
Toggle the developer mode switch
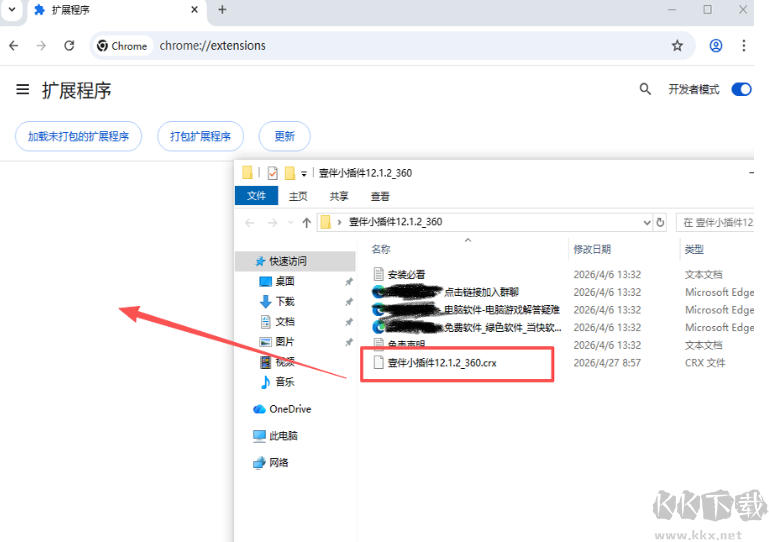pyautogui.click(x=741, y=89)
